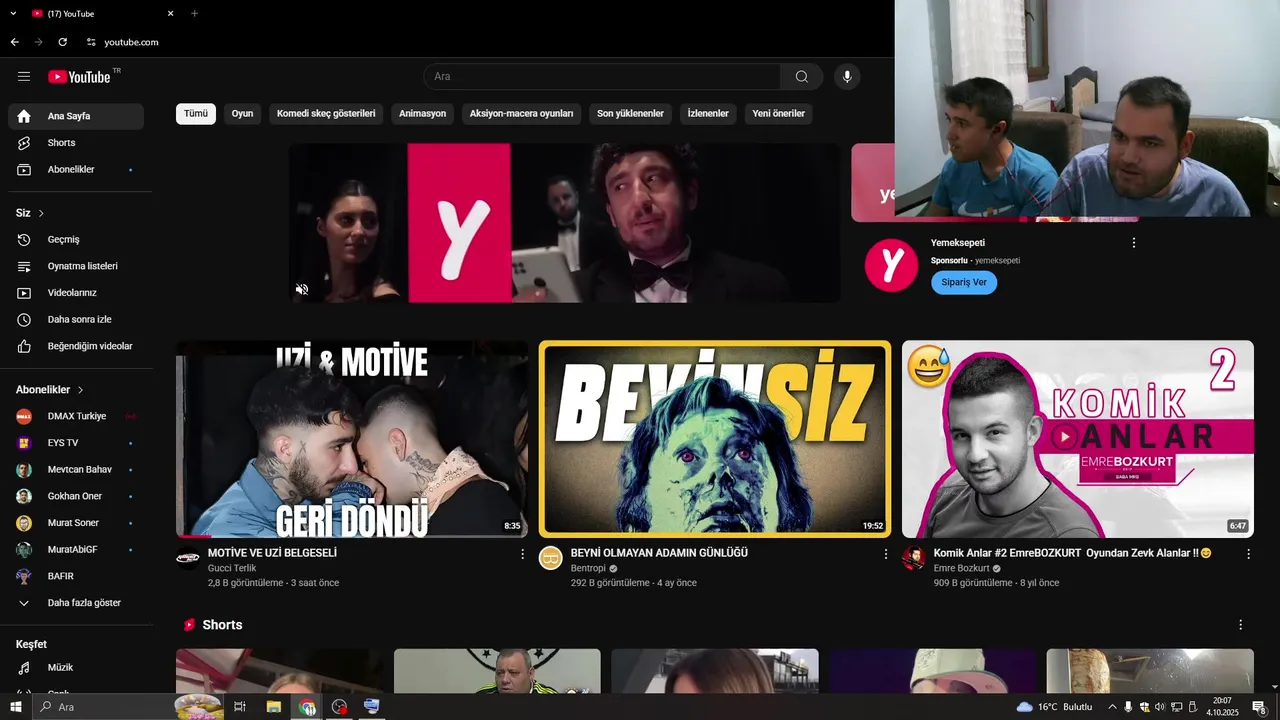The image size is (1280, 720).
Task: Click the Yemeksepeti round logo
Action: coord(891,265)
